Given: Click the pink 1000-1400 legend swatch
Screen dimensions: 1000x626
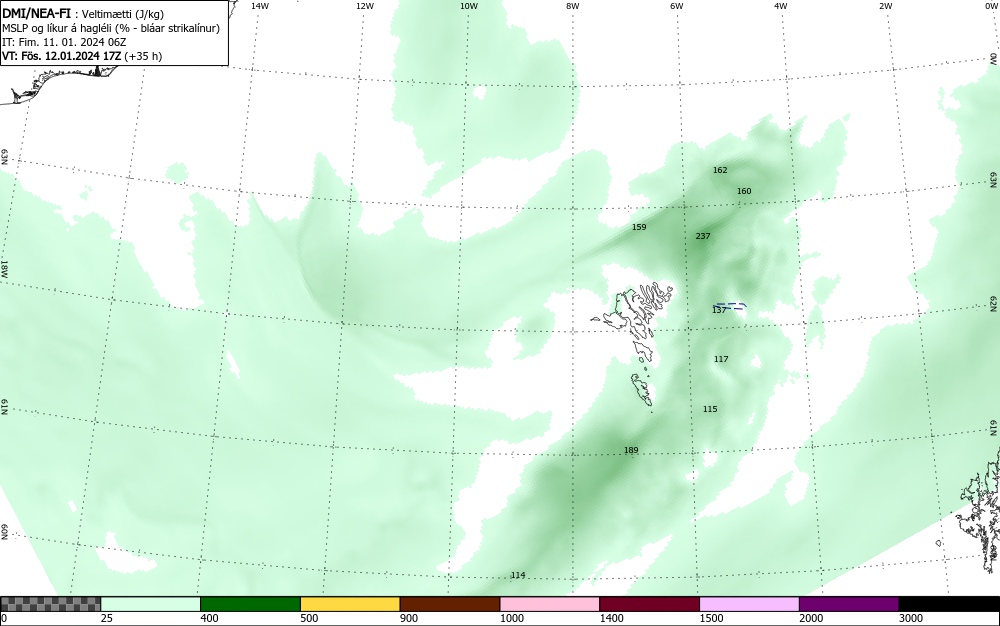Looking at the screenshot, I should point(550,604).
